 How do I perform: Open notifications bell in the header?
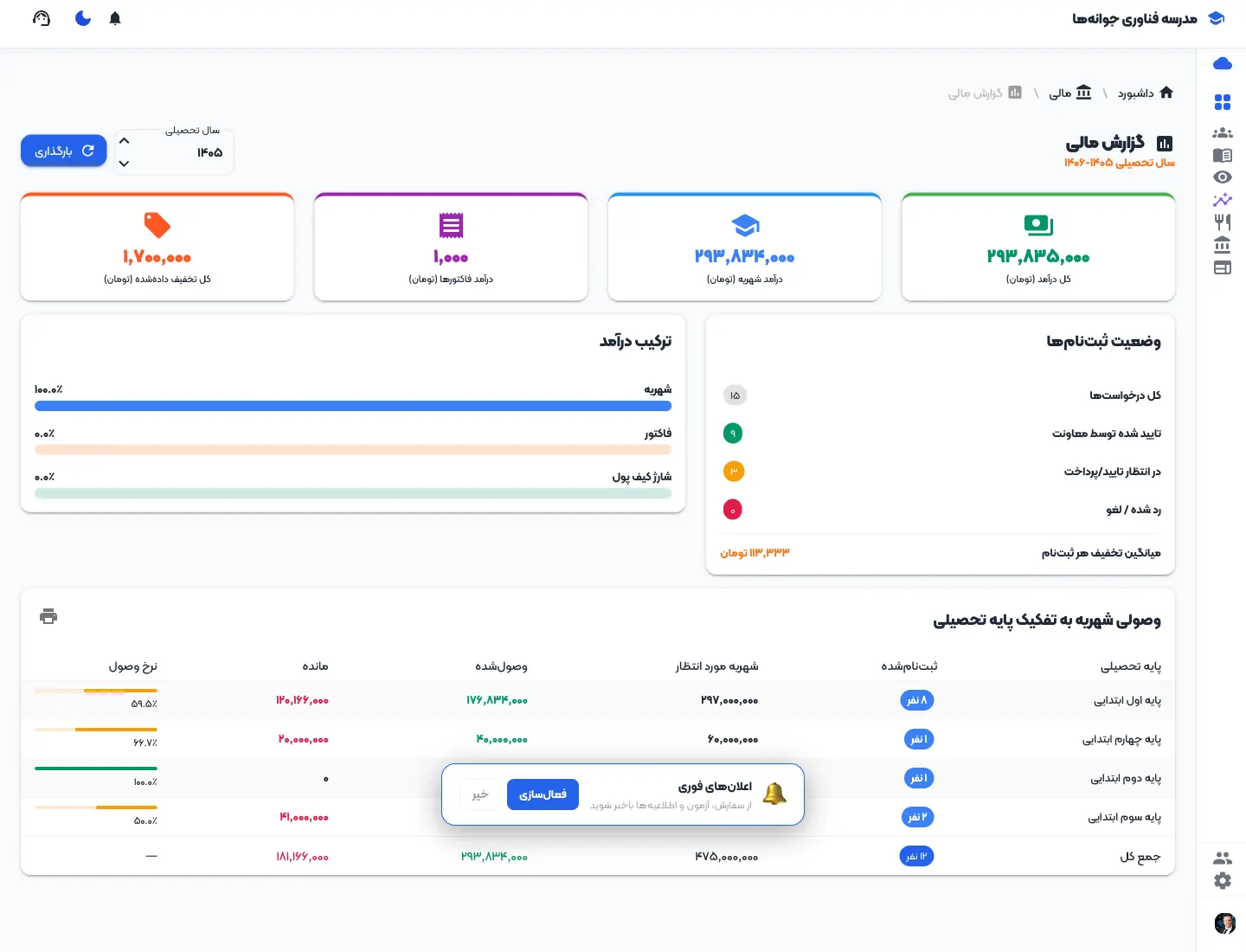[x=115, y=18]
